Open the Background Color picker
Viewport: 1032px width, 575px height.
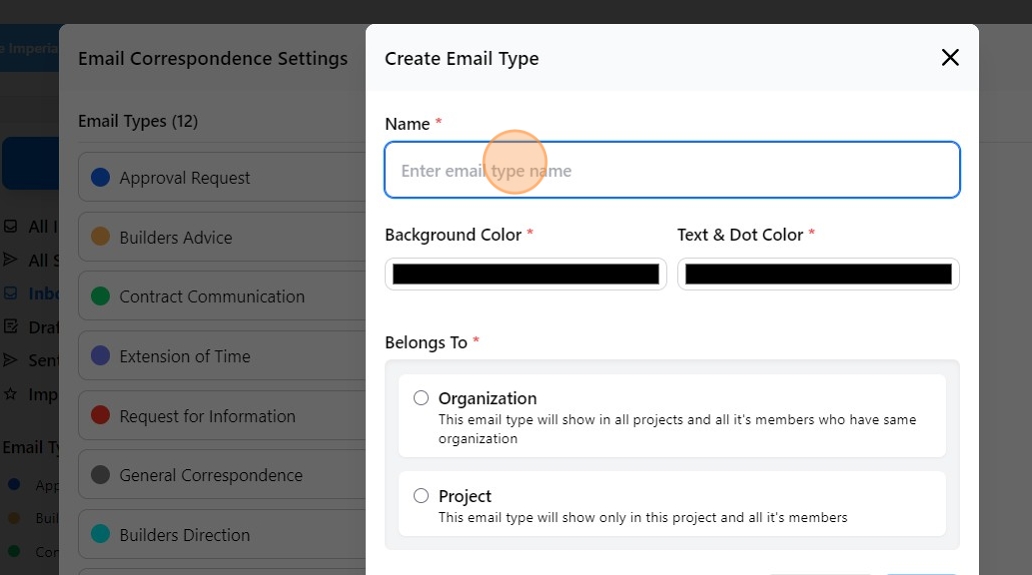(526, 274)
